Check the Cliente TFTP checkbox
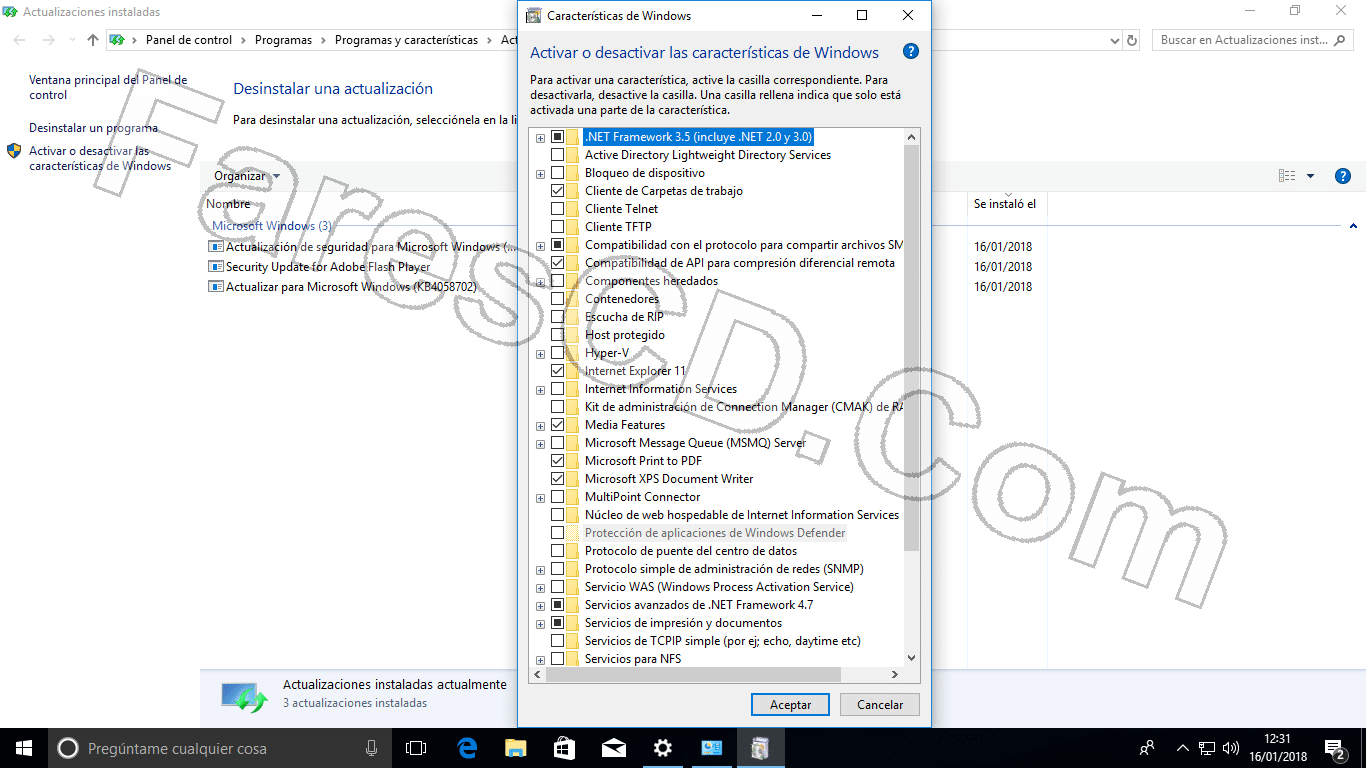Image resolution: width=1366 pixels, height=768 pixels. coord(557,227)
